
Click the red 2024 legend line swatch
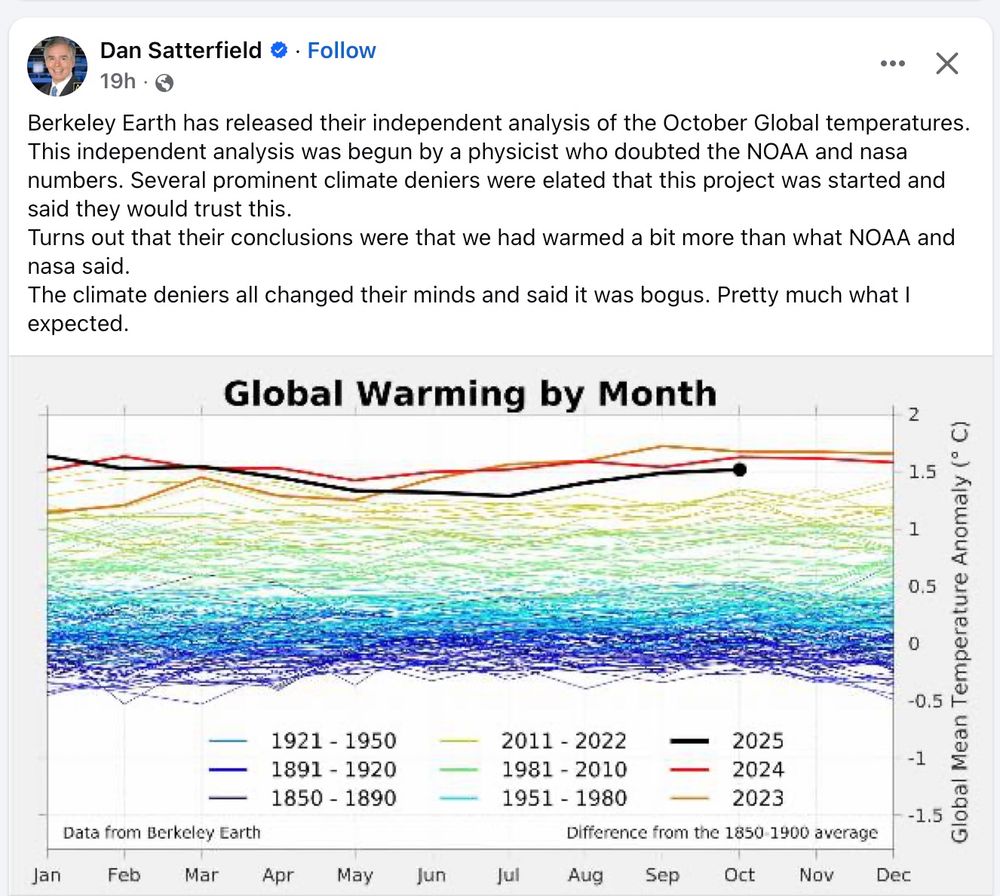688,770
